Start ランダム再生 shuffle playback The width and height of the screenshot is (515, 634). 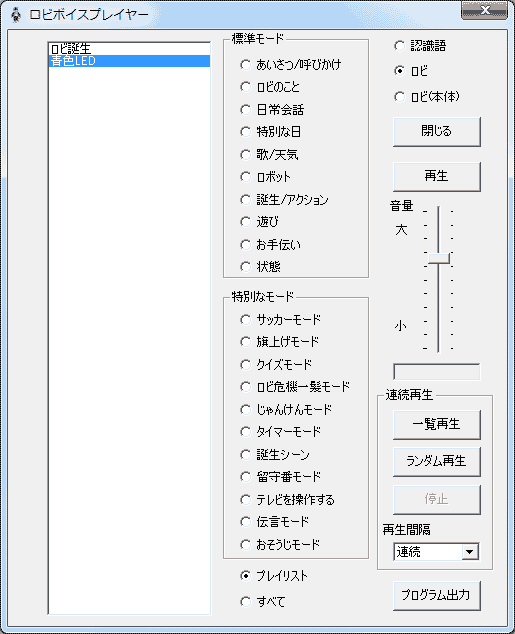[x=437, y=461]
